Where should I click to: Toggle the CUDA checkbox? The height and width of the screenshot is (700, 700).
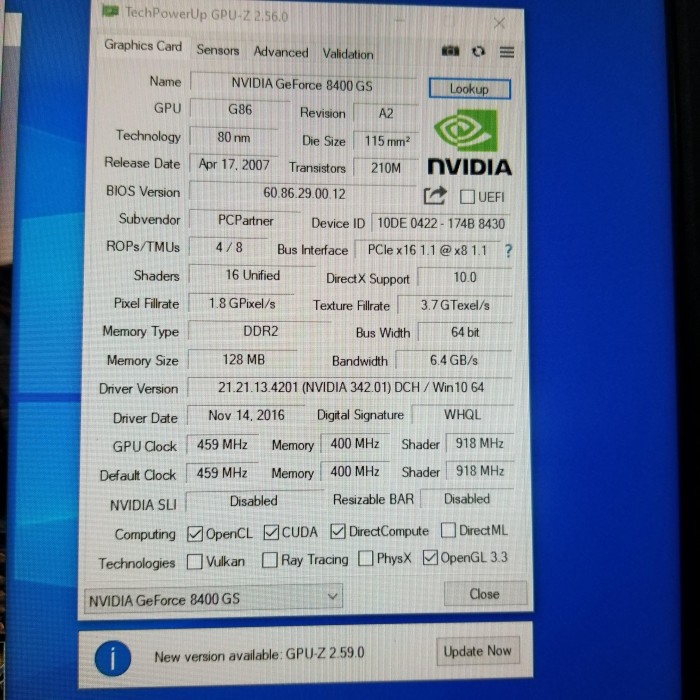click(x=271, y=532)
